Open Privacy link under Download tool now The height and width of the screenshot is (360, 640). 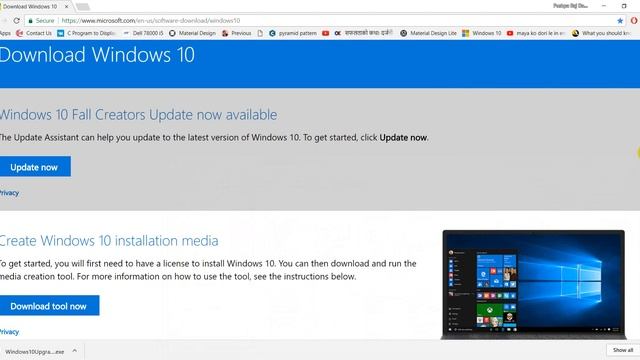(x=9, y=332)
